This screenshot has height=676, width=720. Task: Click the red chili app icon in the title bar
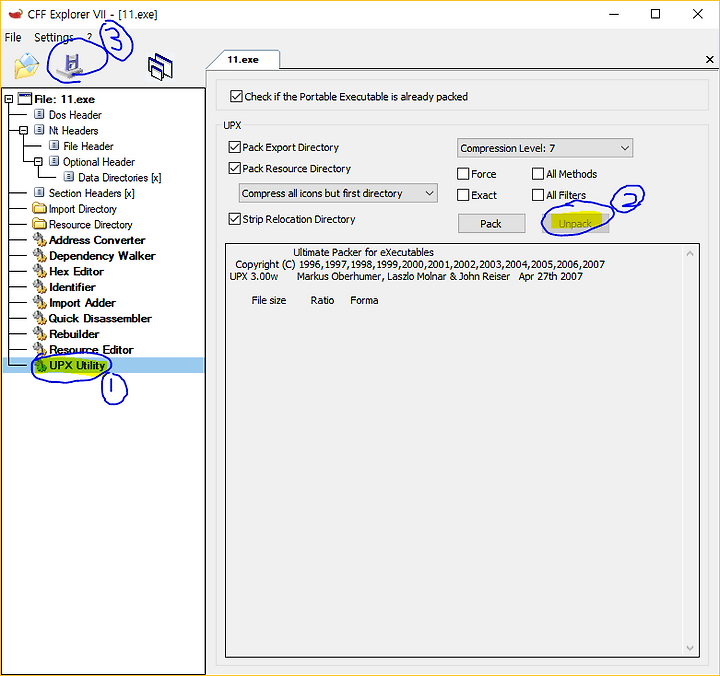15,14
